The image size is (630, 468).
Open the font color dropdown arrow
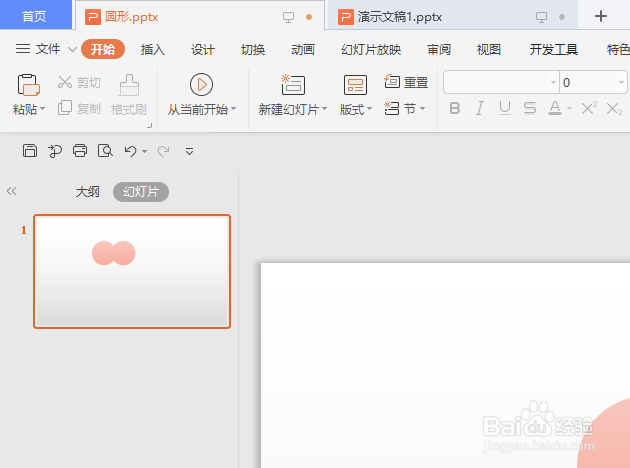click(x=569, y=108)
